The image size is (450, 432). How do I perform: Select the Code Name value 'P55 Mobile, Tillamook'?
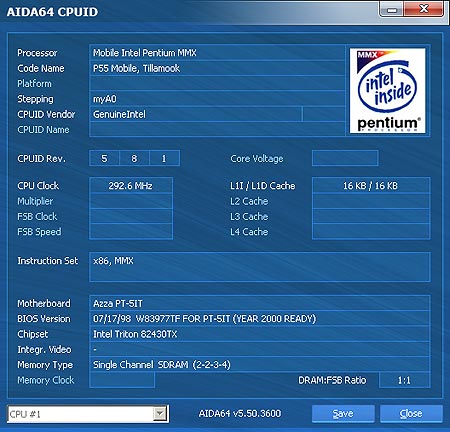coord(136,68)
